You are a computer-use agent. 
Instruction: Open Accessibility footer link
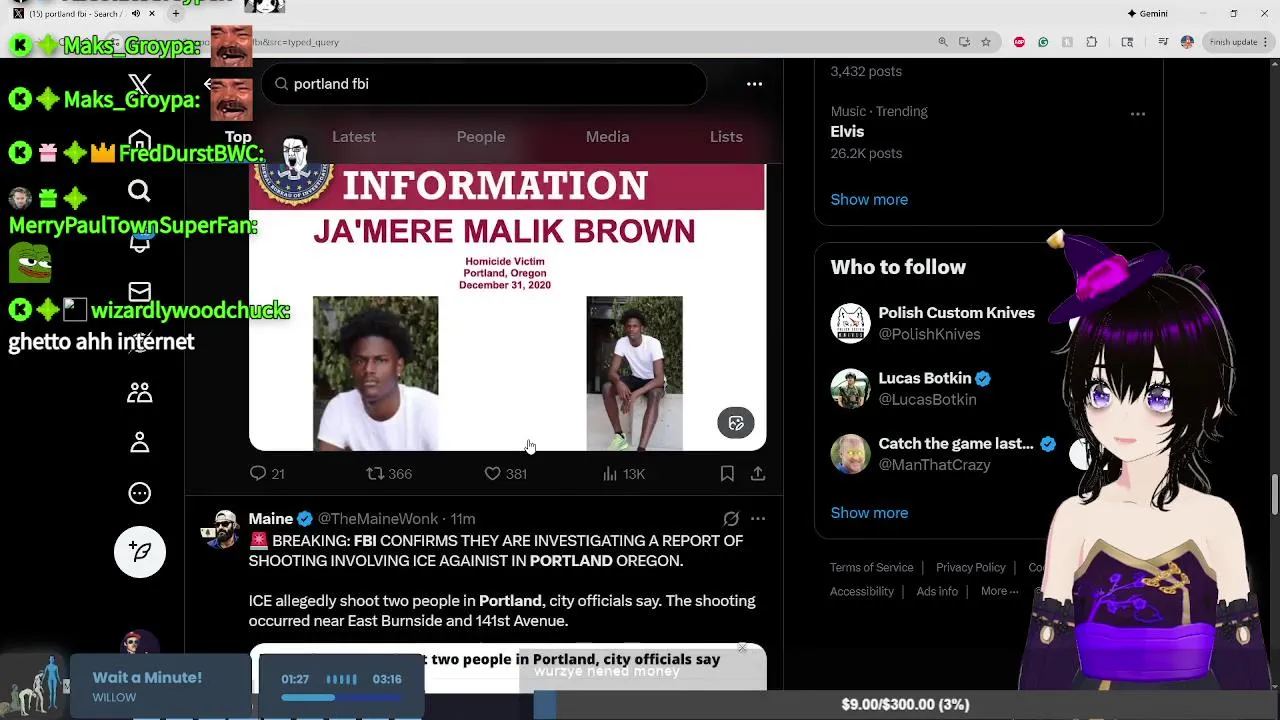861,592
